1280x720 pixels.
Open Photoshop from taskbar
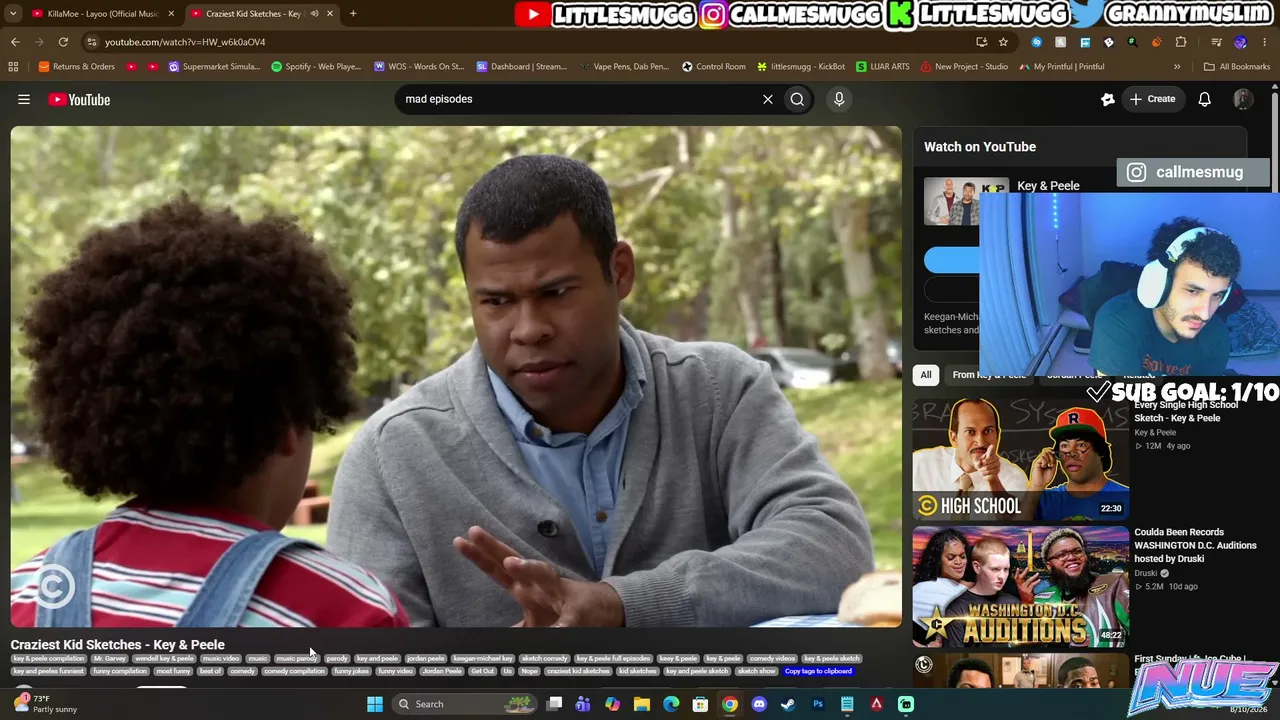[x=818, y=704]
